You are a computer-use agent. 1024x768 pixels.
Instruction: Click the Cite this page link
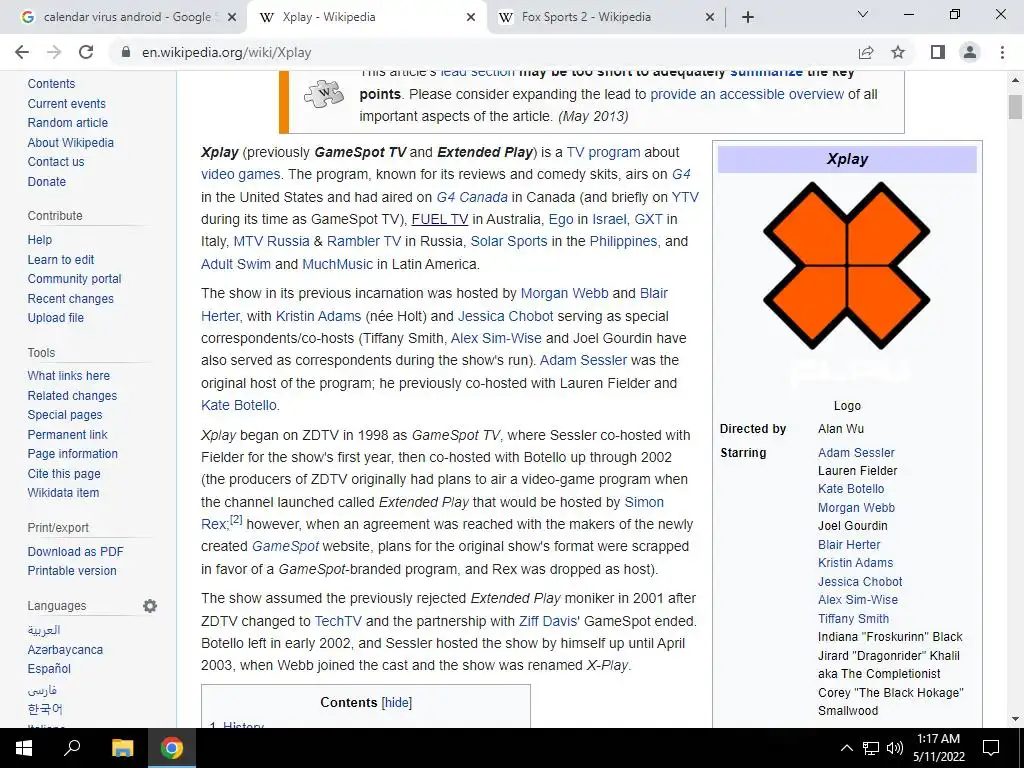click(64, 473)
